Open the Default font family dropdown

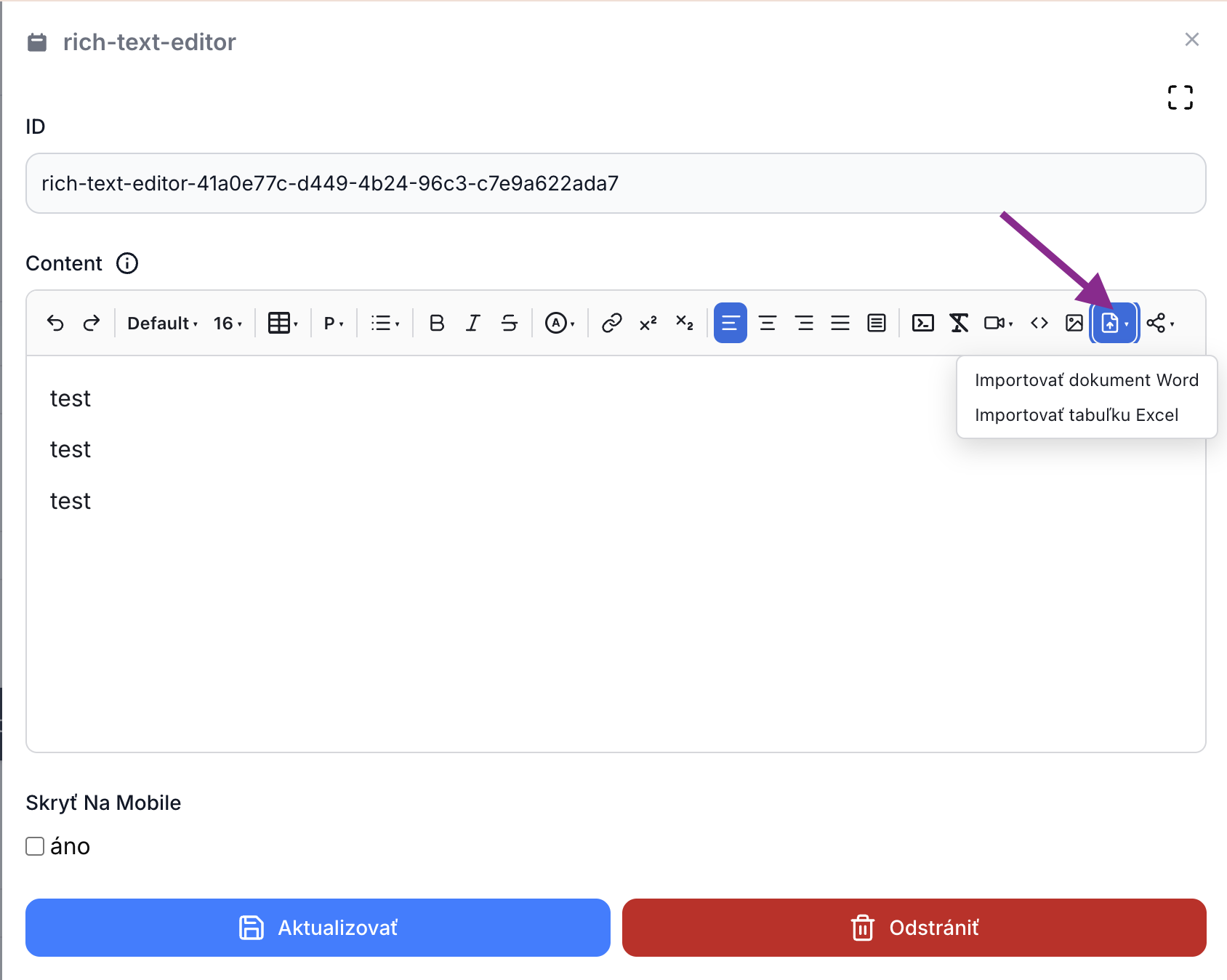(x=162, y=323)
